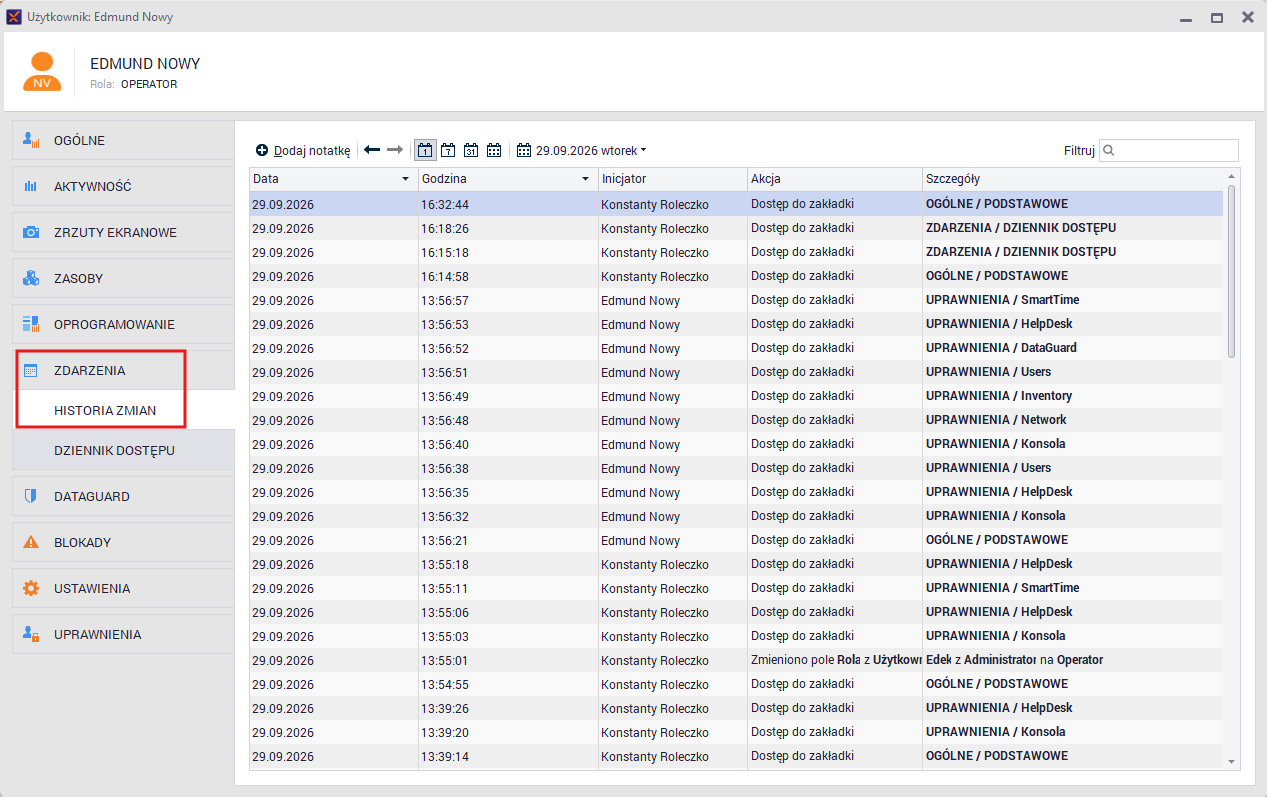The image size is (1267, 797).
Task: Click the Edmund Nowy user avatar
Action: (x=42, y=72)
